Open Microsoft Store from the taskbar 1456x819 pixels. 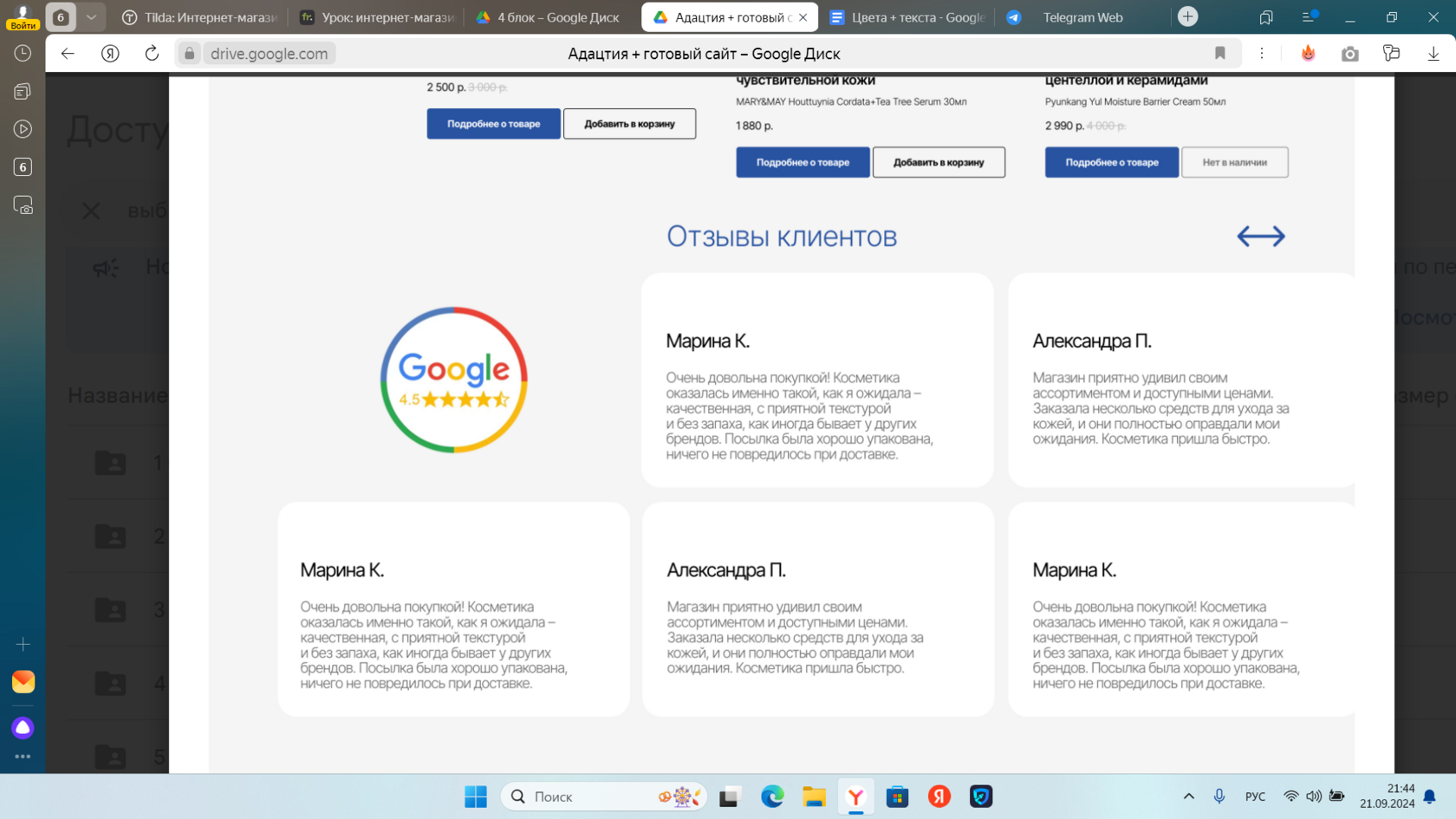tap(898, 796)
